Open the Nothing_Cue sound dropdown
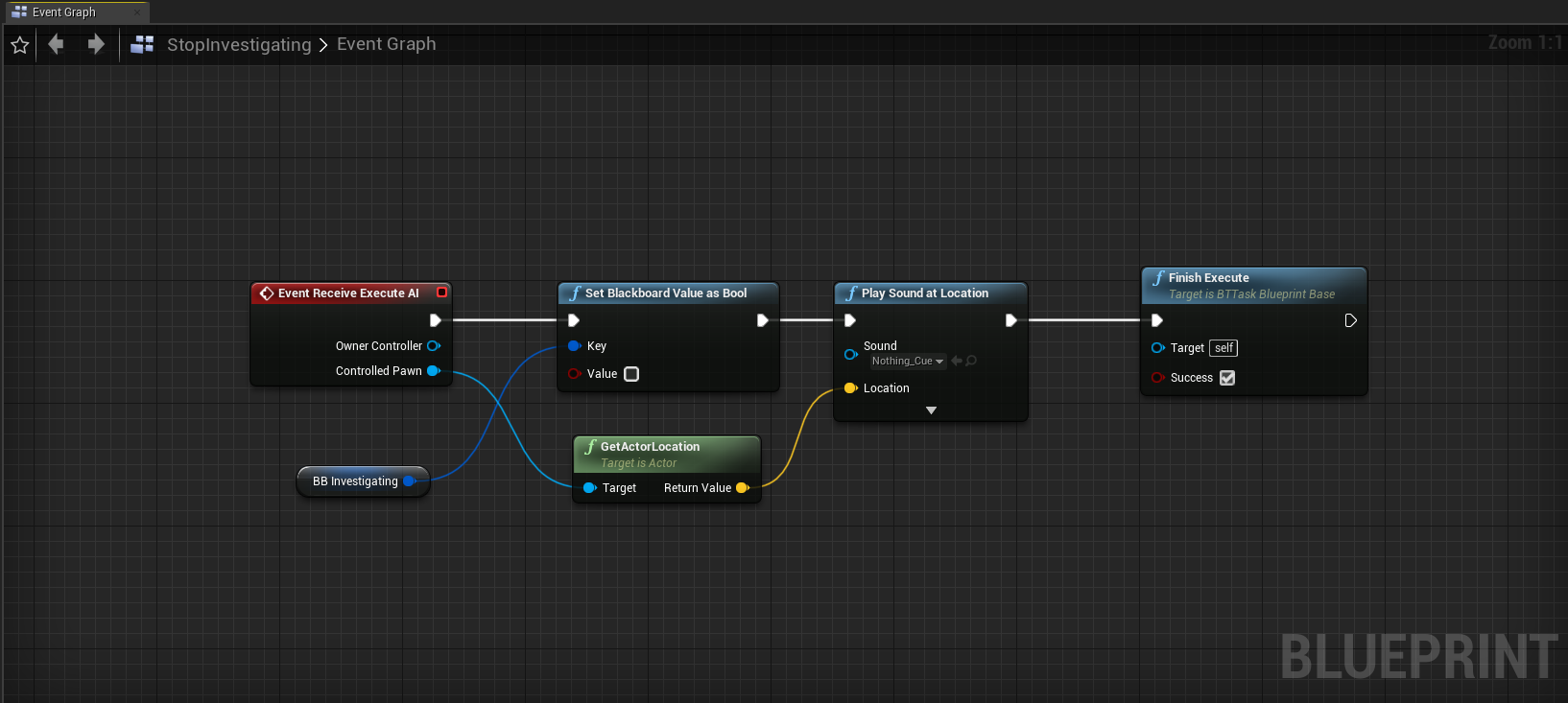 point(908,362)
